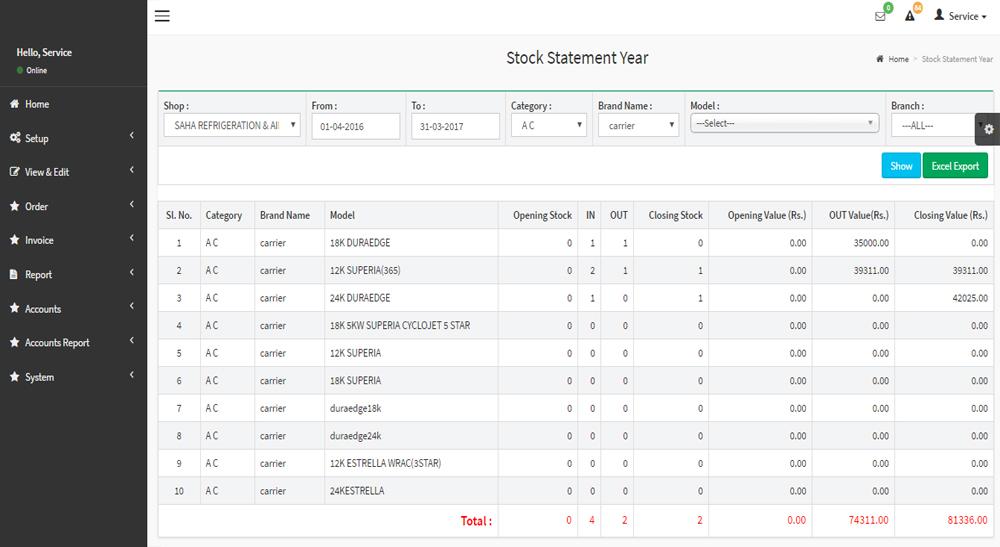Open the warning alerts icon
Image resolution: width=1000 pixels, height=547 pixels.
pyautogui.click(x=909, y=16)
